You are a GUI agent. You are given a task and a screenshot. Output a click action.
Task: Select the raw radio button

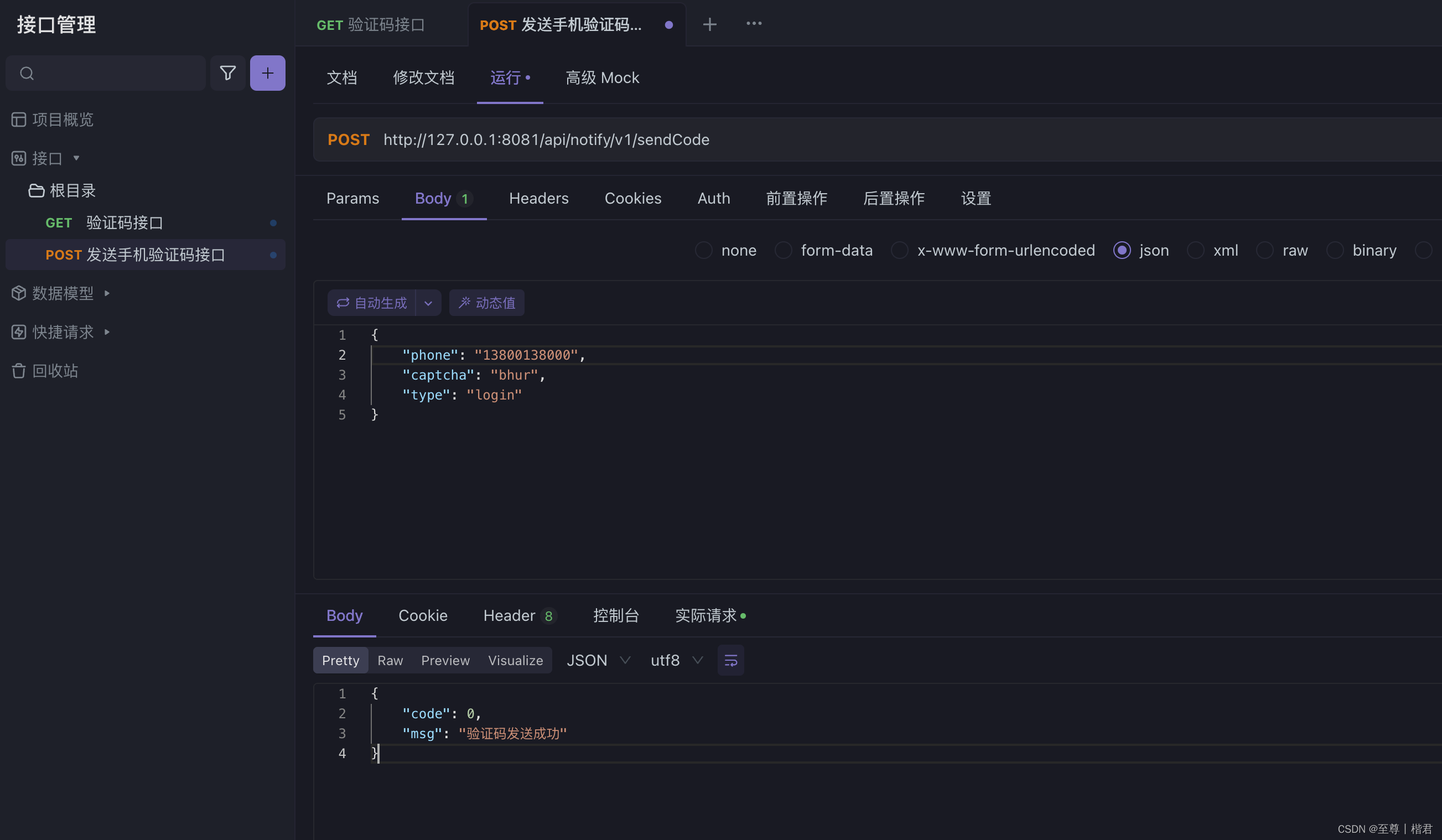[1264, 250]
